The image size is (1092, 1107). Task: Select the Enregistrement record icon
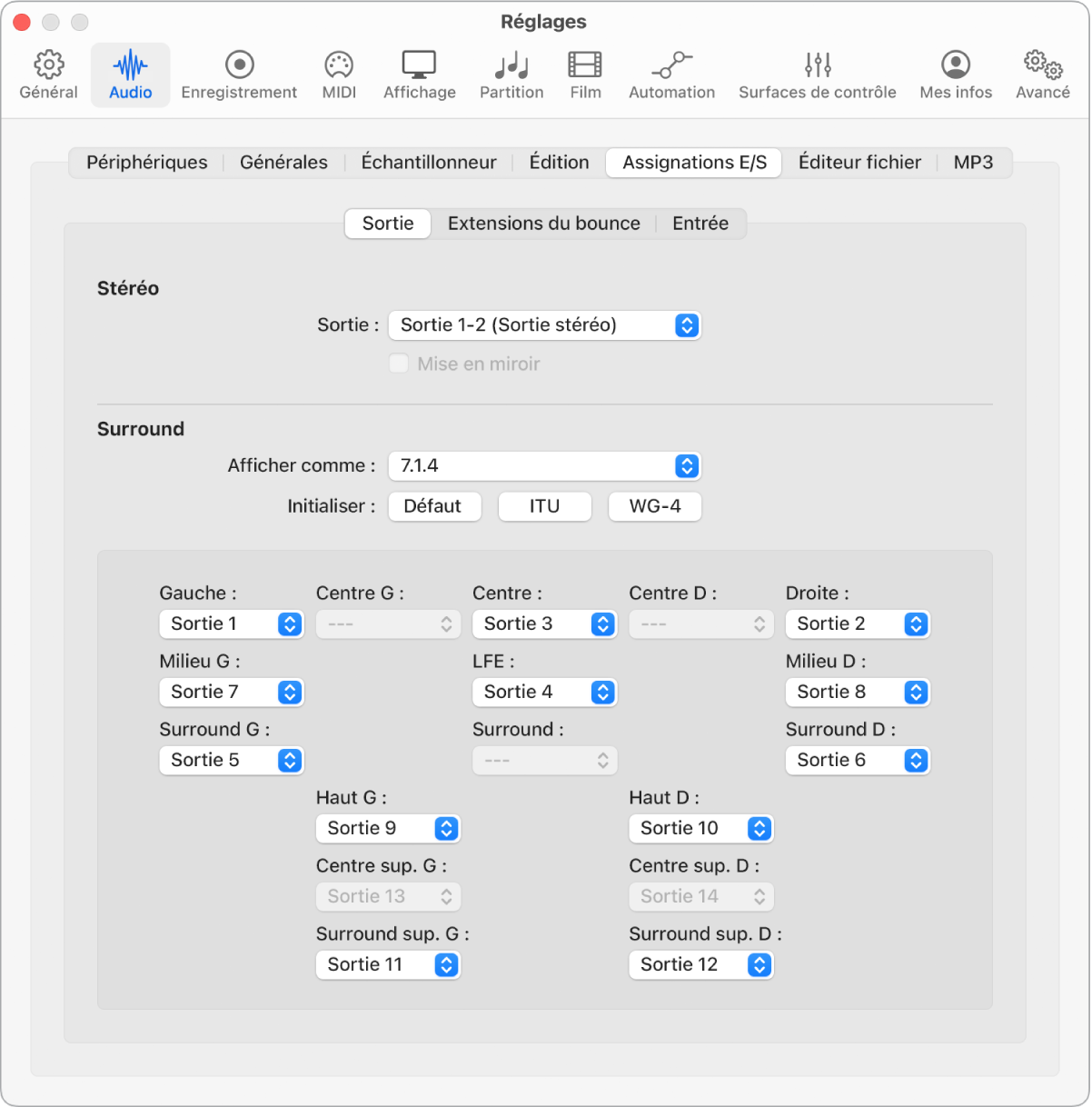pyautogui.click(x=239, y=65)
